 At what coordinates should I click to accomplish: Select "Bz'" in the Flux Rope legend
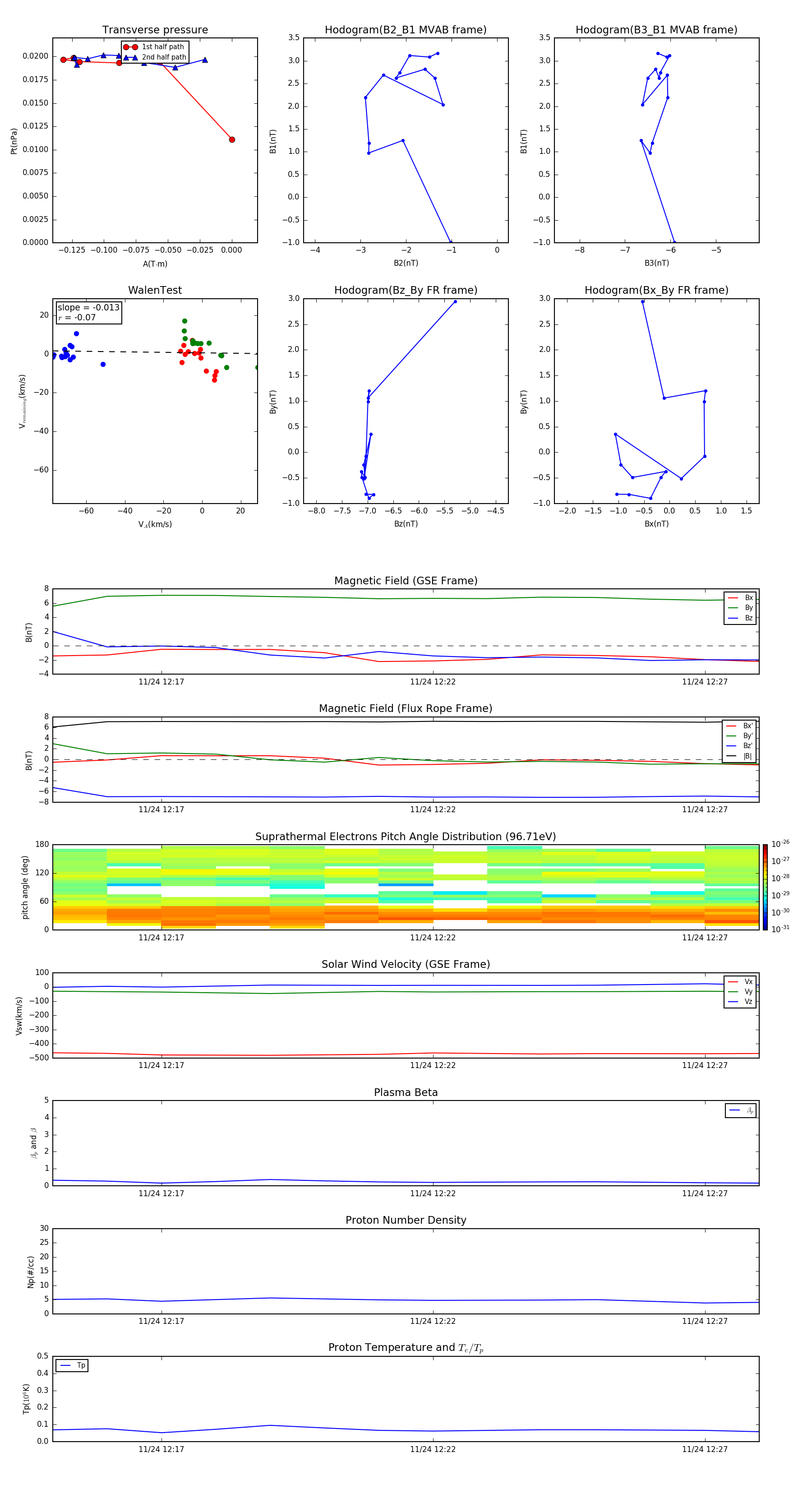click(x=740, y=746)
